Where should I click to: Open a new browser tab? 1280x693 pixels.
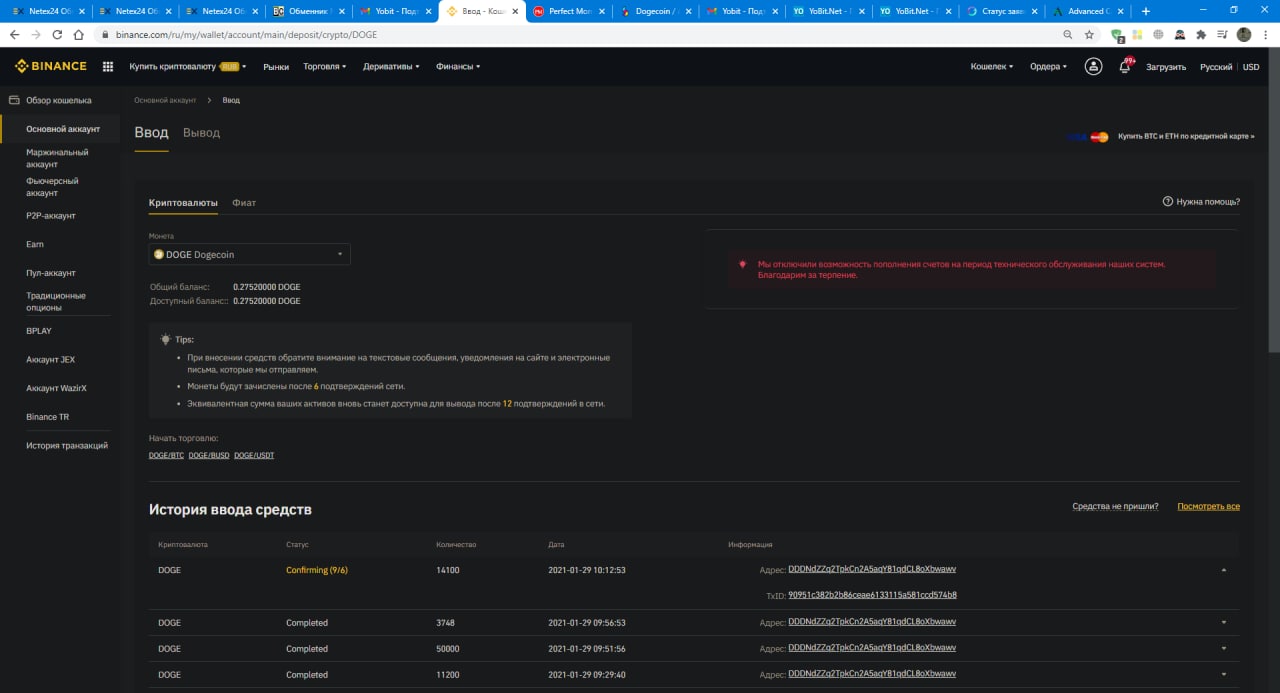tap(1146, 11)
